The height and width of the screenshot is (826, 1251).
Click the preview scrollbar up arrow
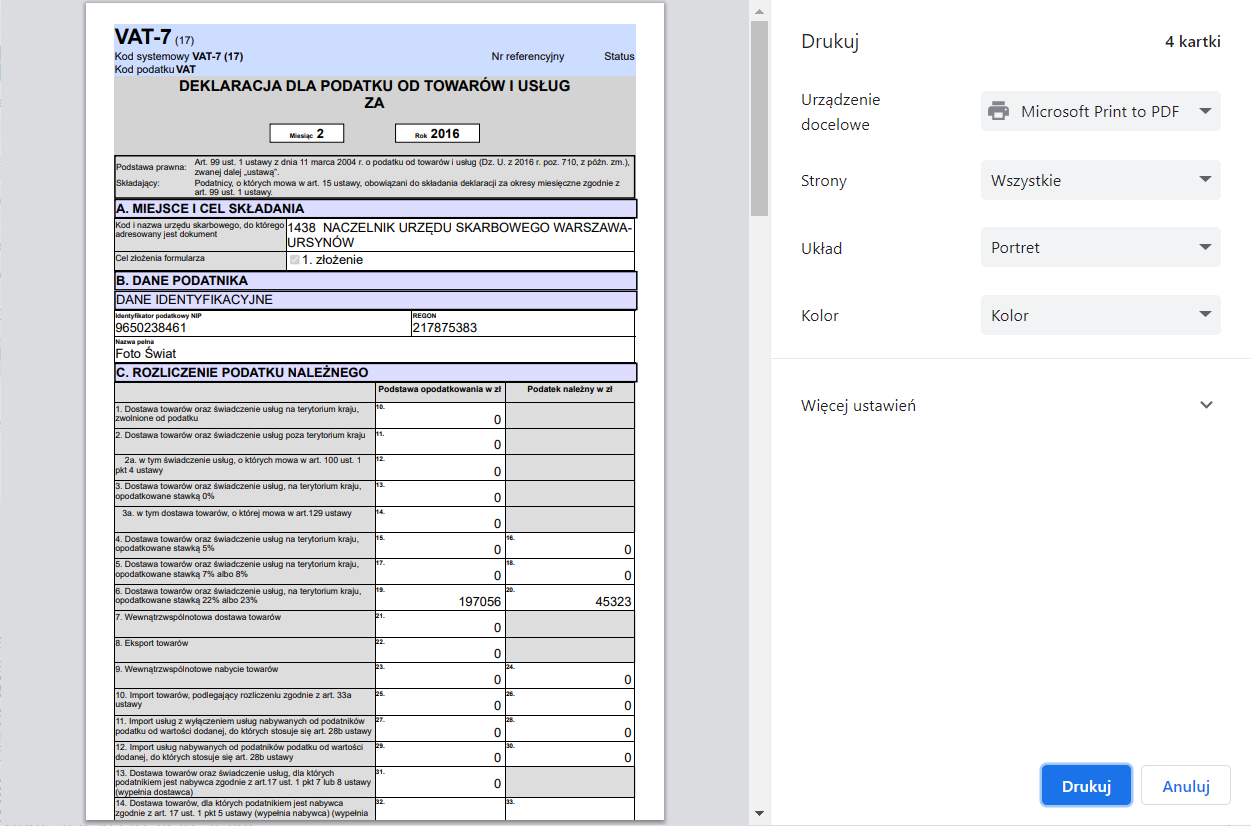pyautogui.click(x=759, y=11)
